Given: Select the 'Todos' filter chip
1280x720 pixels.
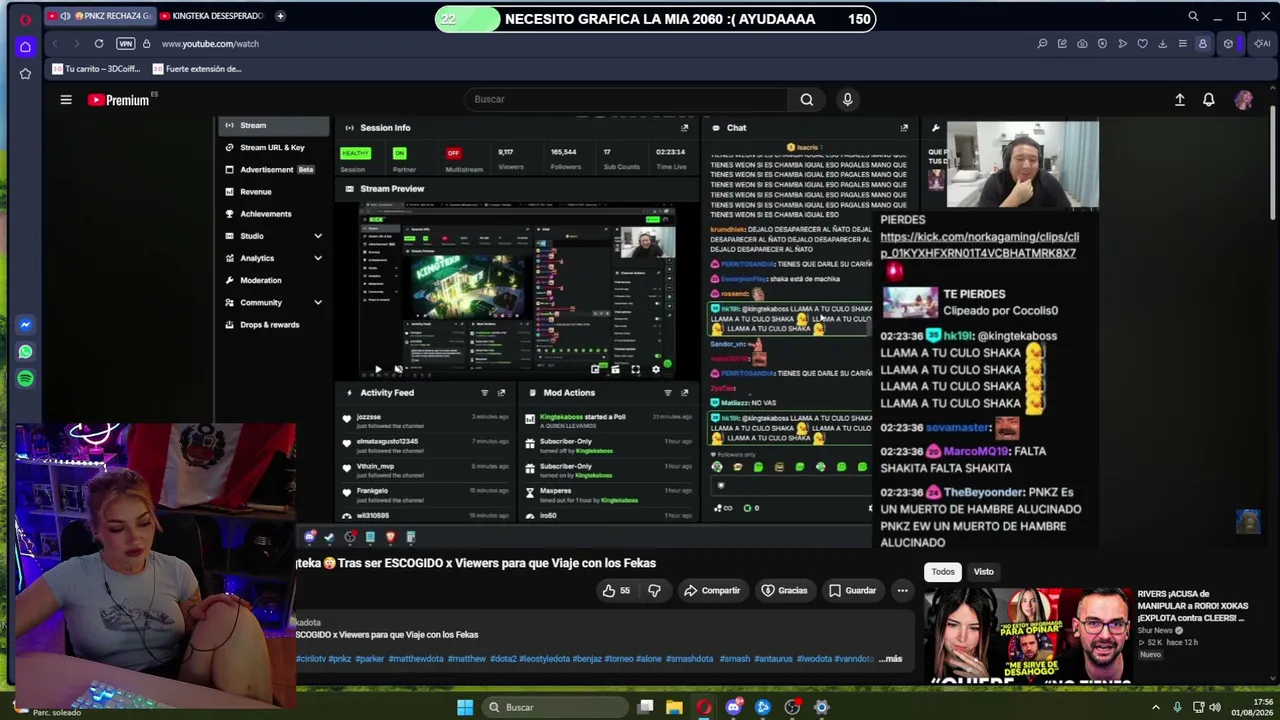Looking at the screenshot, I should 943,572.
